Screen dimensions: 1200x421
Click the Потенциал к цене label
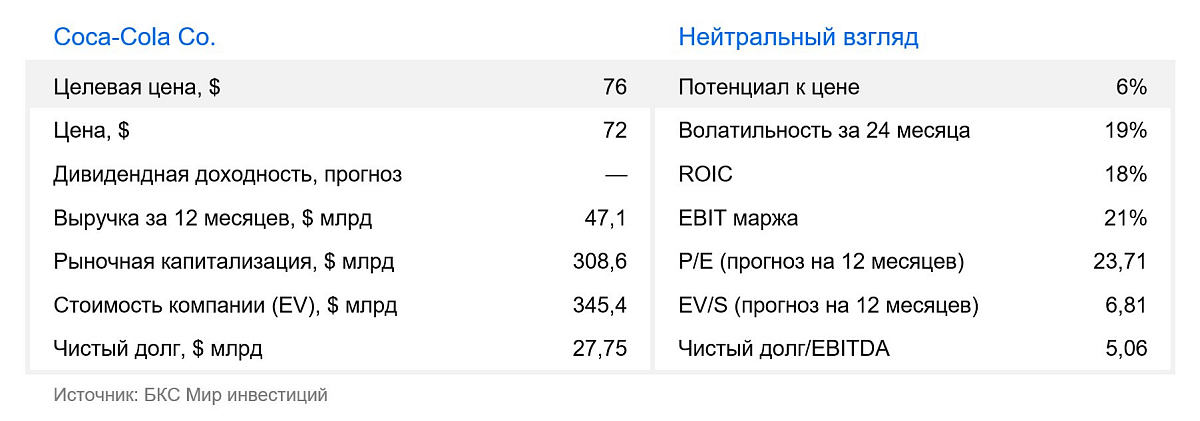[768, 87]
